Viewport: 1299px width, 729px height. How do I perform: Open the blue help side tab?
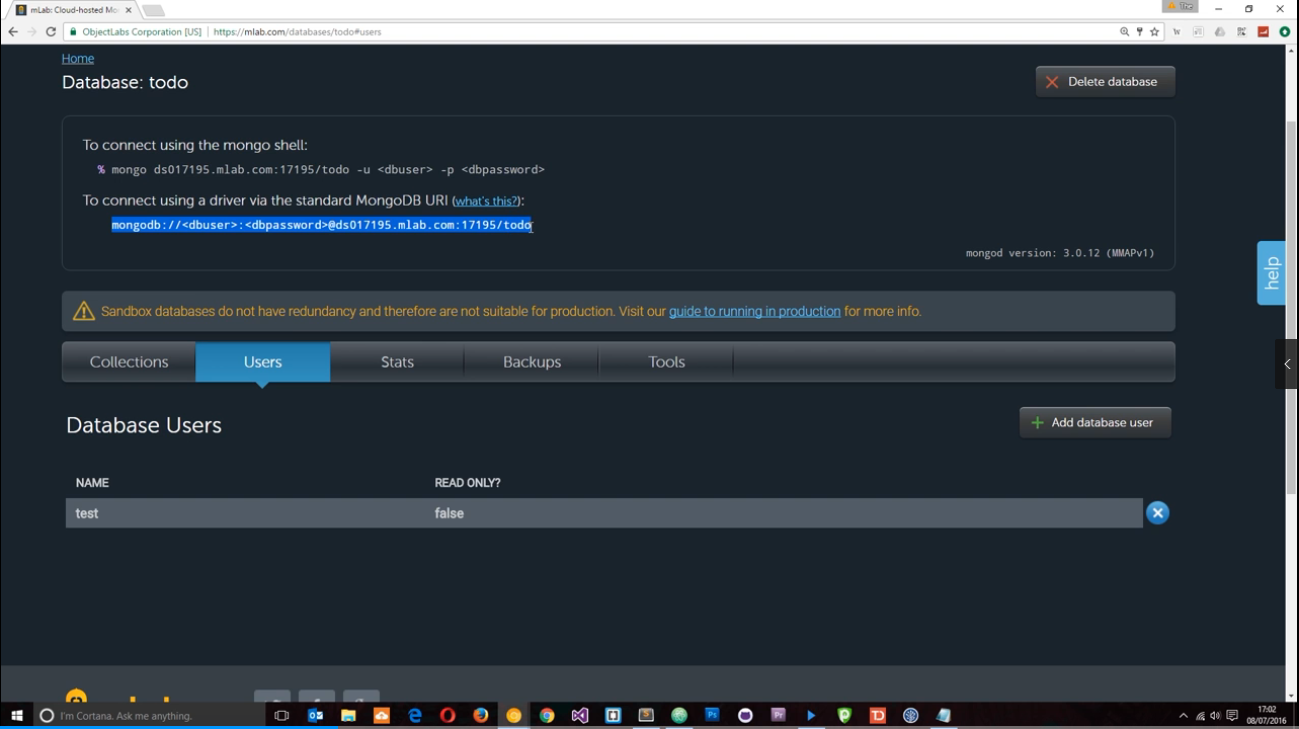point(1271,273)
